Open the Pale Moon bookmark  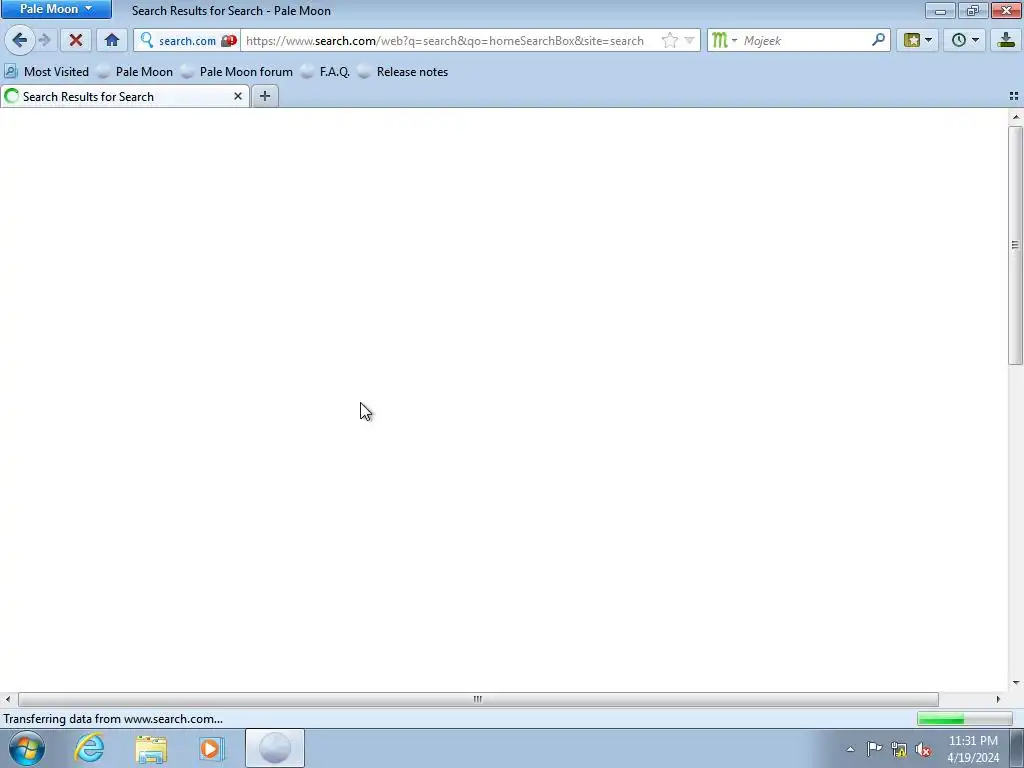click(x=135, y=72)
